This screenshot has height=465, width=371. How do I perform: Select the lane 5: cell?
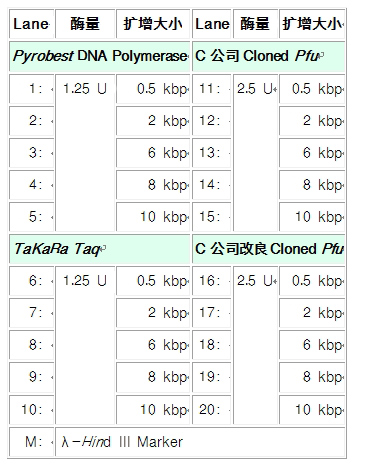(32, 217)
